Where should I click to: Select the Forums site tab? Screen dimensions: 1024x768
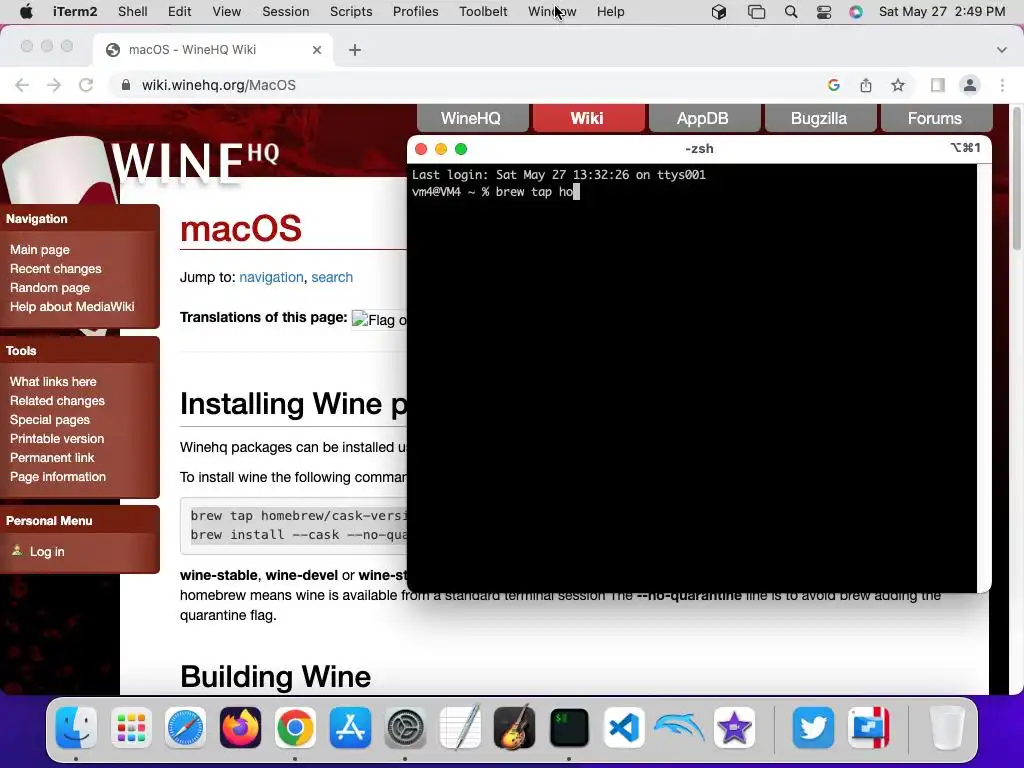[935, 118]
